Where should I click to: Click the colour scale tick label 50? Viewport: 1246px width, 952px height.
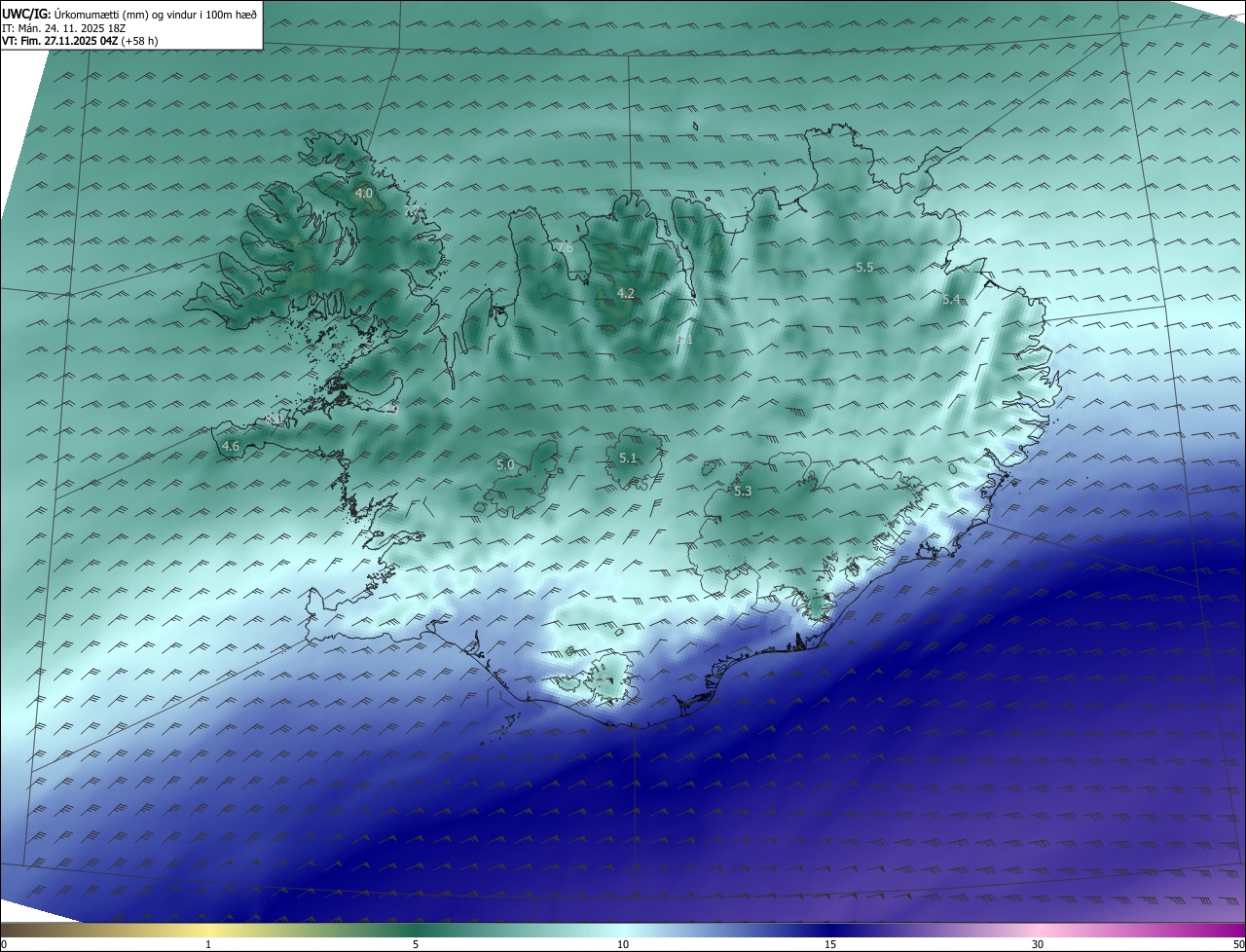[1238, 944]
